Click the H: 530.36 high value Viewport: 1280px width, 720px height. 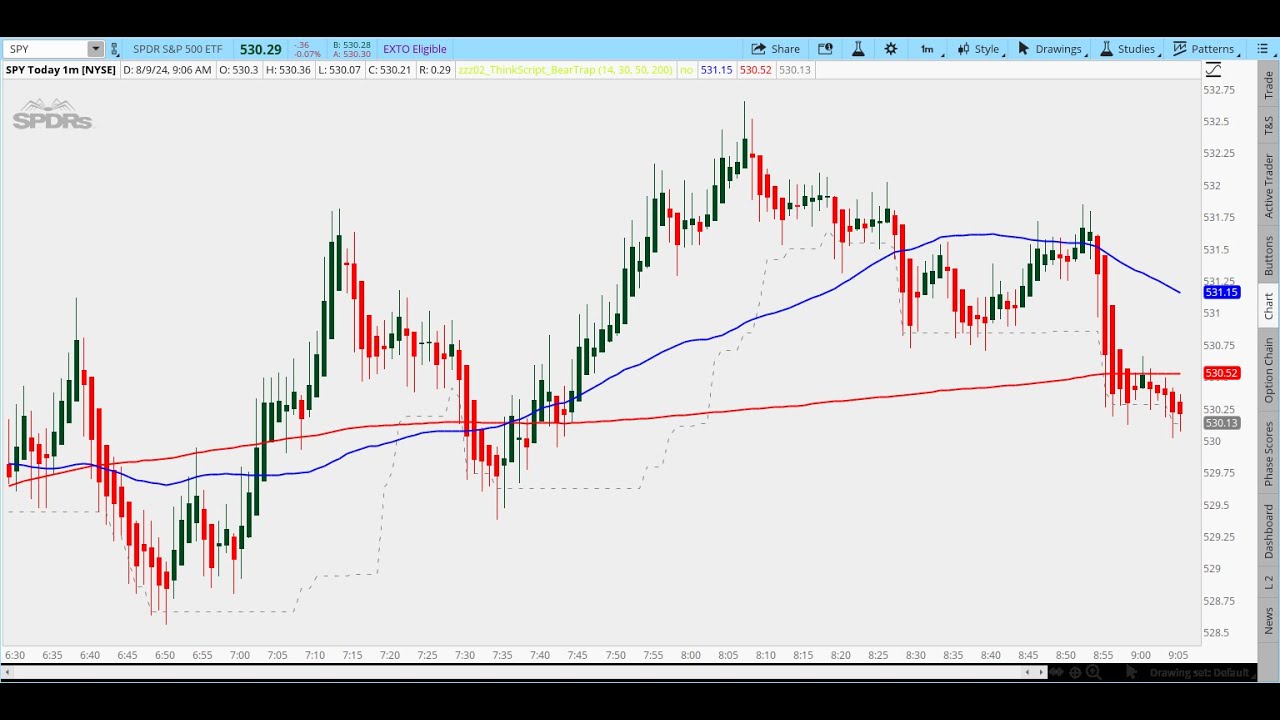[x=289, y=70]
